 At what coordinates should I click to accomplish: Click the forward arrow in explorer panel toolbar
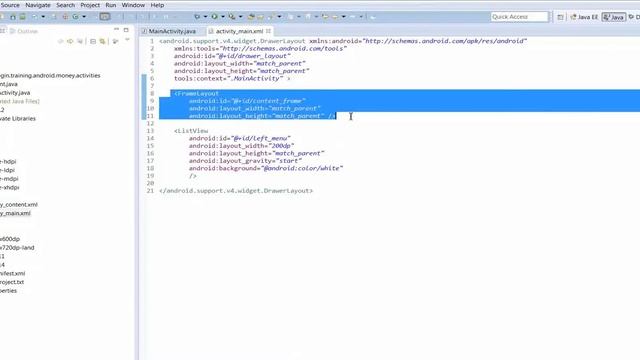pos(70,41)
